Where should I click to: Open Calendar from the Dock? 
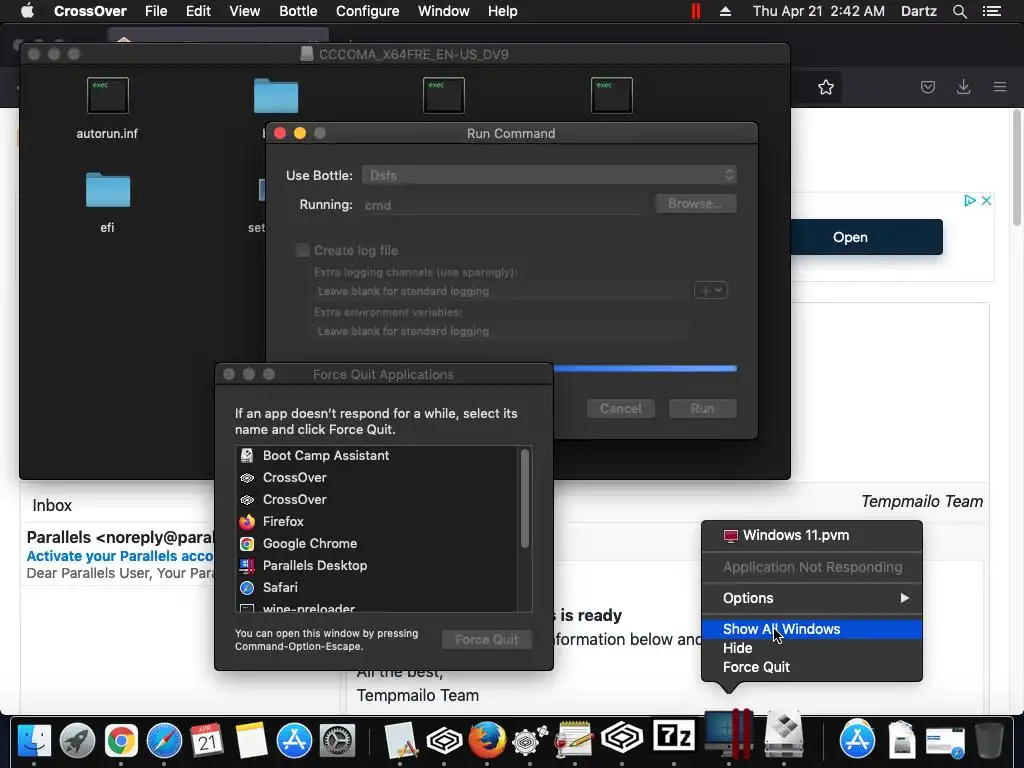(207, 740)
